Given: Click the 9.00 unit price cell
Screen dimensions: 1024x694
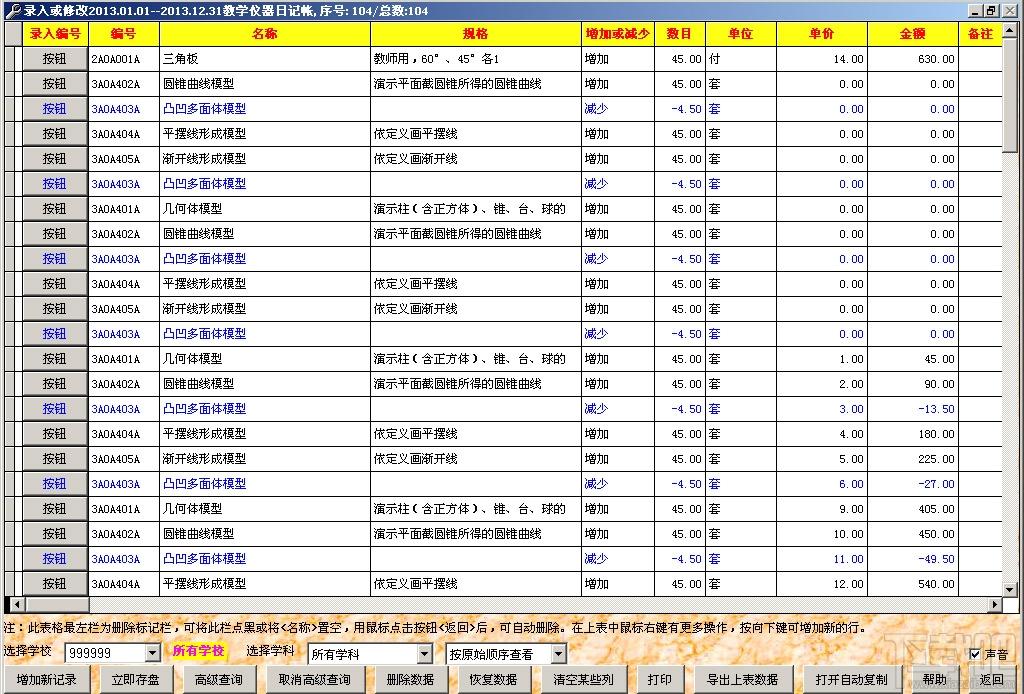Looking at the screenshot, I should point(822,509).
